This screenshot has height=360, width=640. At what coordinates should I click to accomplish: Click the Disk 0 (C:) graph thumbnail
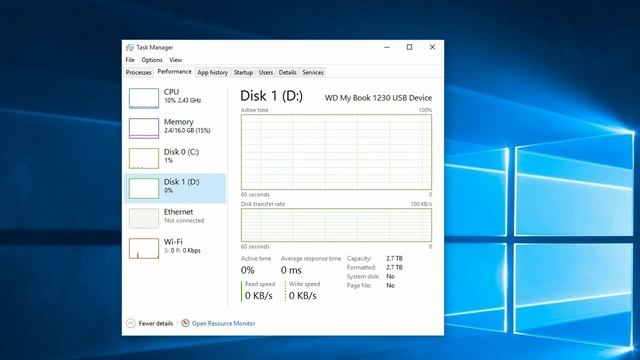144,158
